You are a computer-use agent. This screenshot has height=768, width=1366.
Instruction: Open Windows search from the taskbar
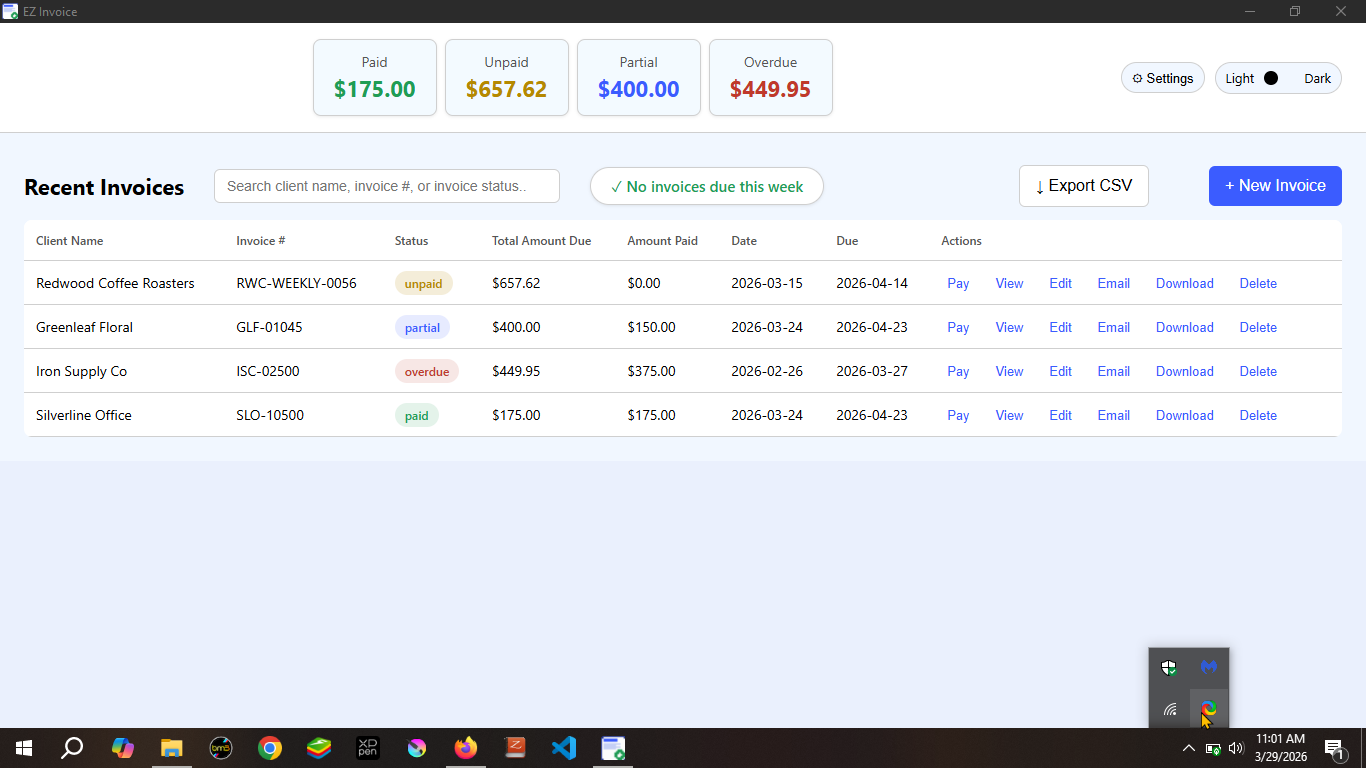[71, 747]
